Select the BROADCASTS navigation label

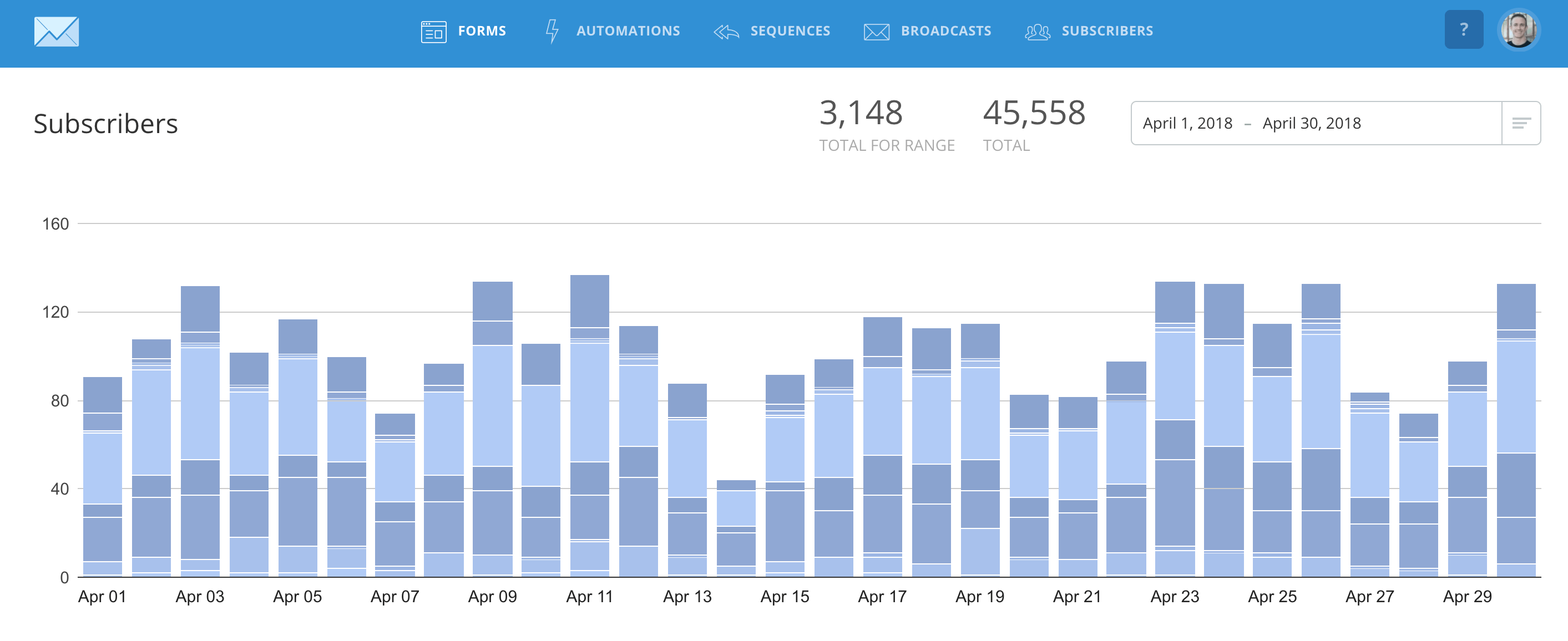947,31
